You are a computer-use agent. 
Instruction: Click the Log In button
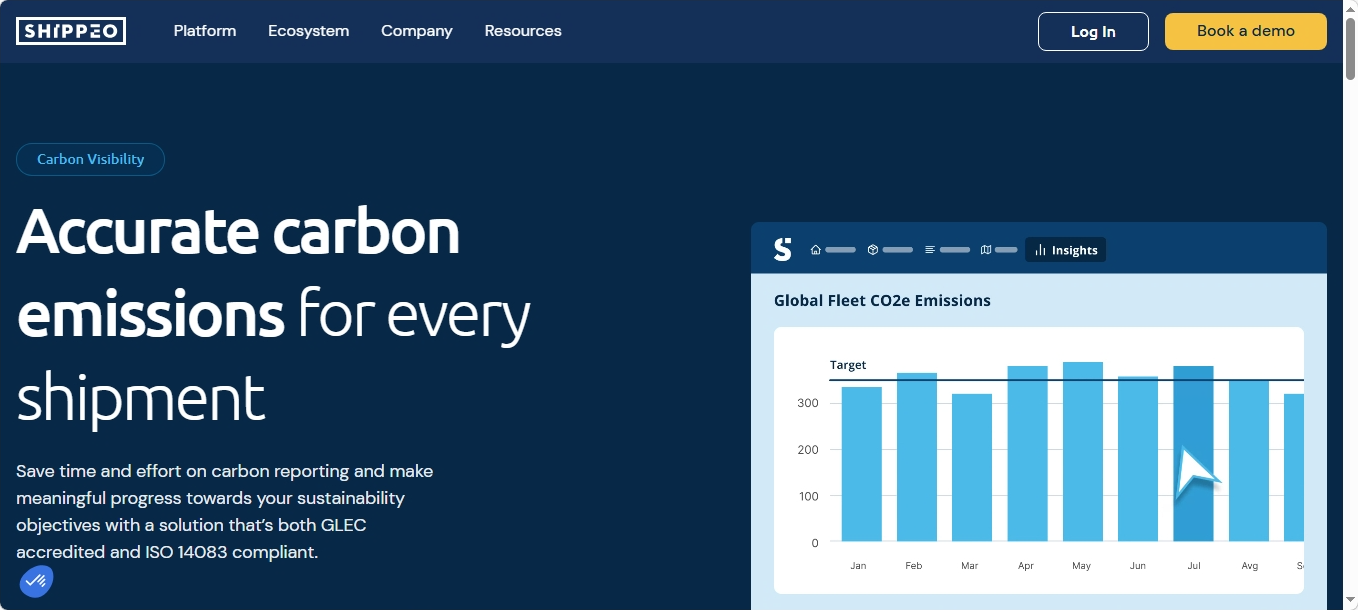coord(1093,31)
